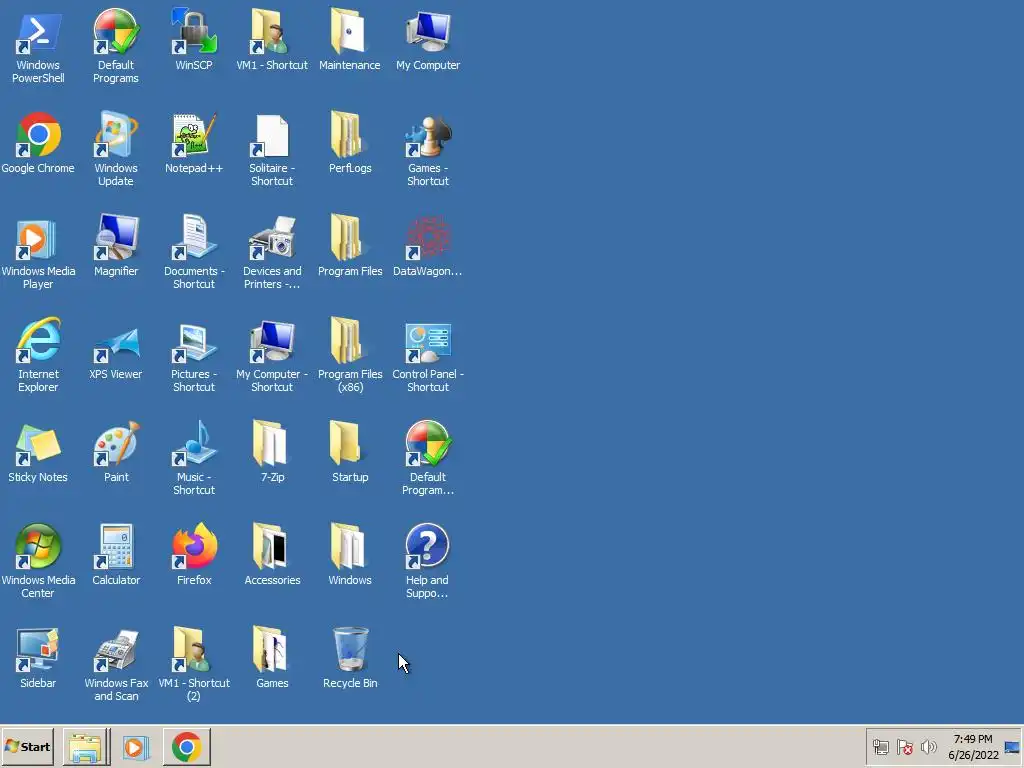Select the Internet Explorer desktop icon
The image size is (1024, 768).
(x=38, y=341)
